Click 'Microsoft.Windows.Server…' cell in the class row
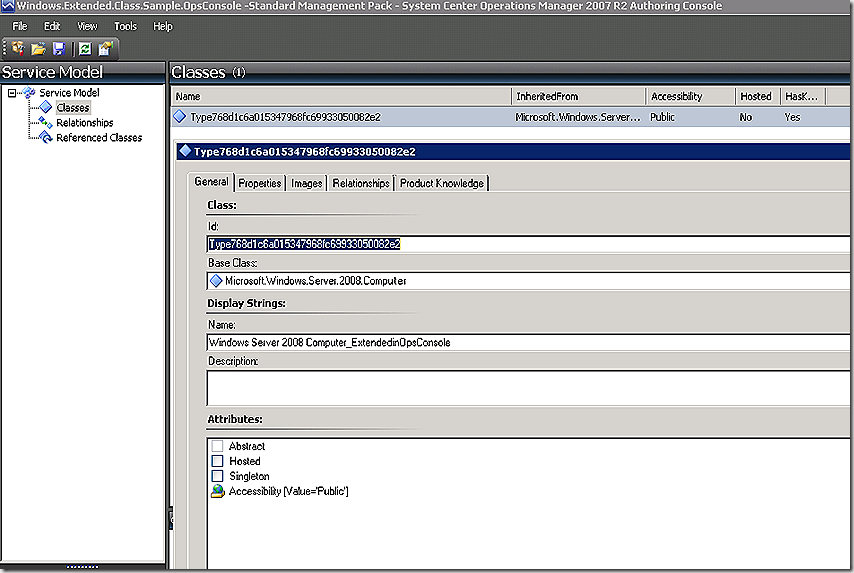The height and width of the screenshot is (573, 854). tap(578, 117)
